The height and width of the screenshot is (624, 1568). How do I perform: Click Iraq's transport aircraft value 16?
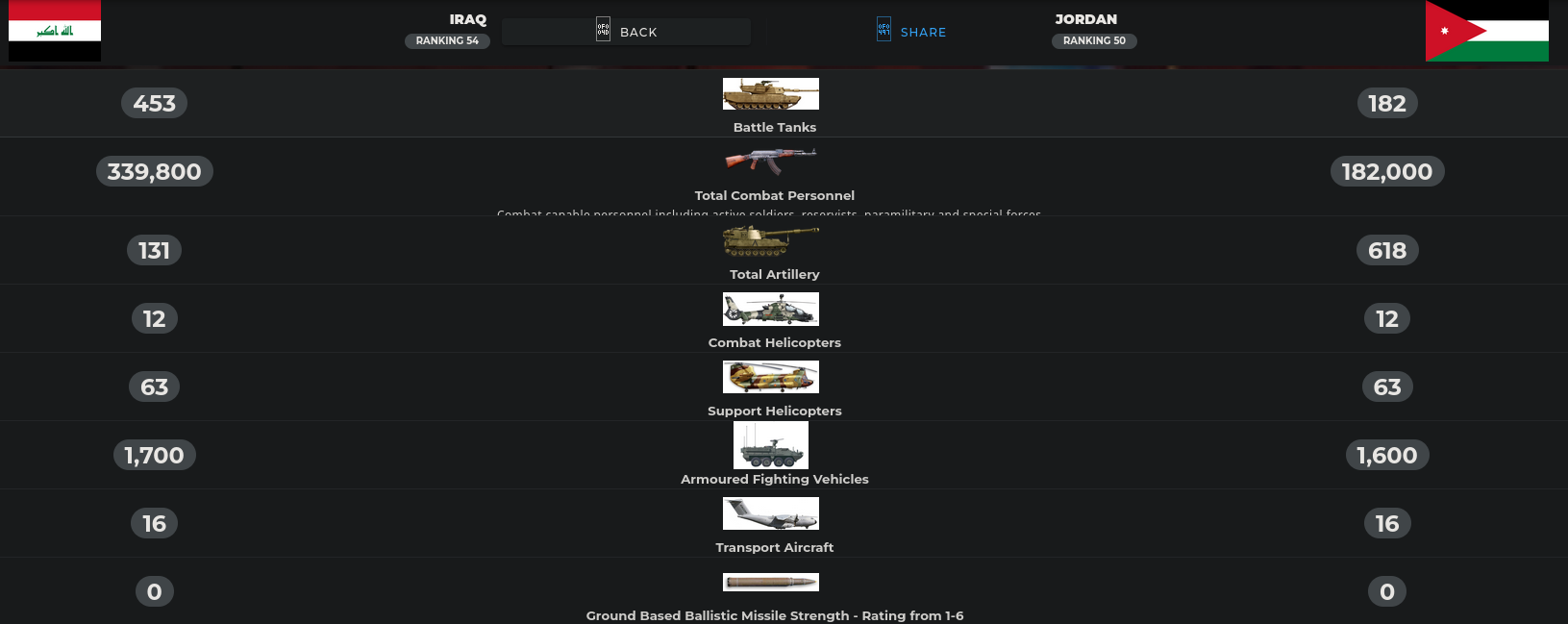point(154,523)
